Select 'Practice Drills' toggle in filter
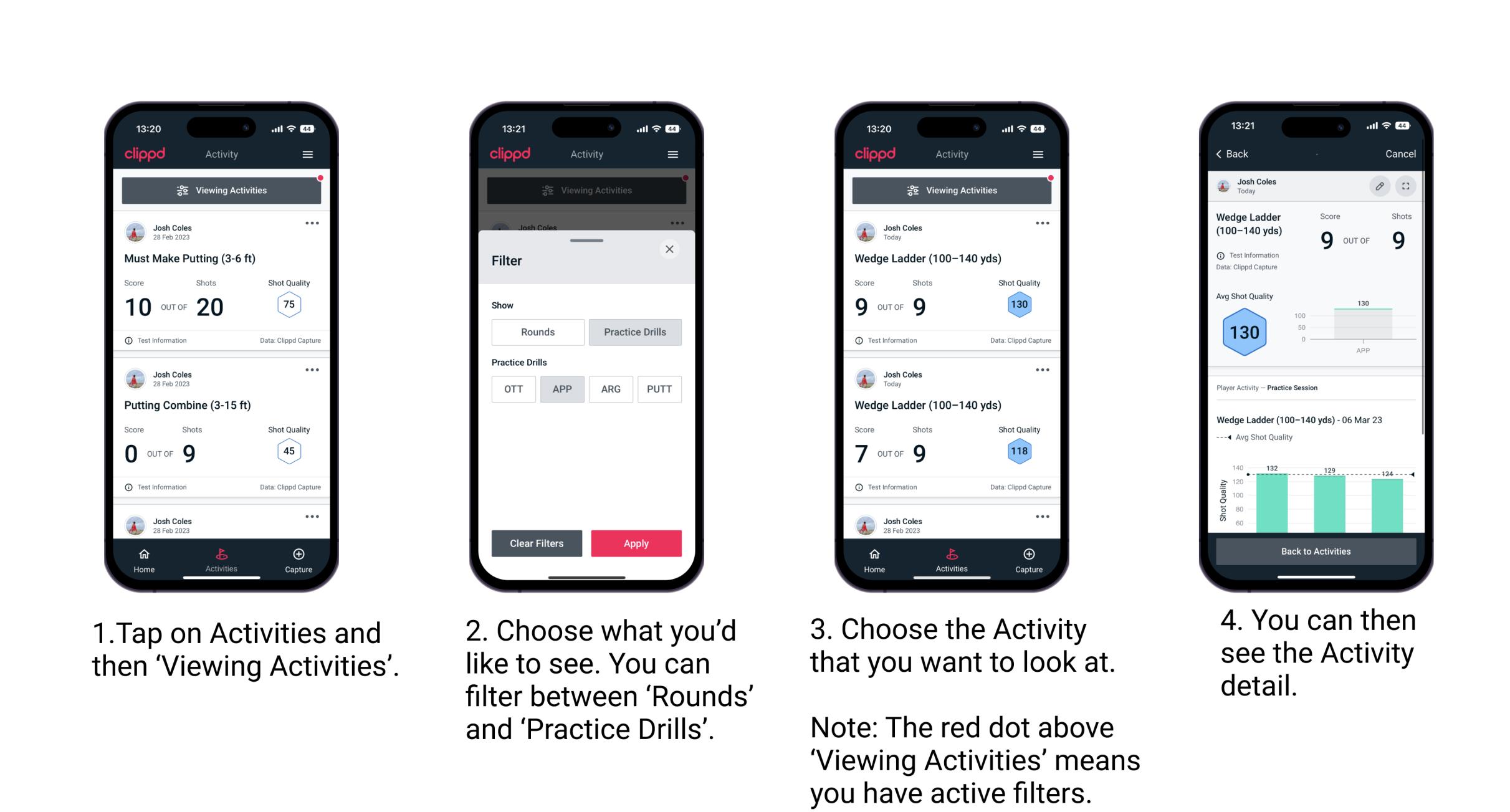The image size is (1510, 812). click(x=635, y=332)
